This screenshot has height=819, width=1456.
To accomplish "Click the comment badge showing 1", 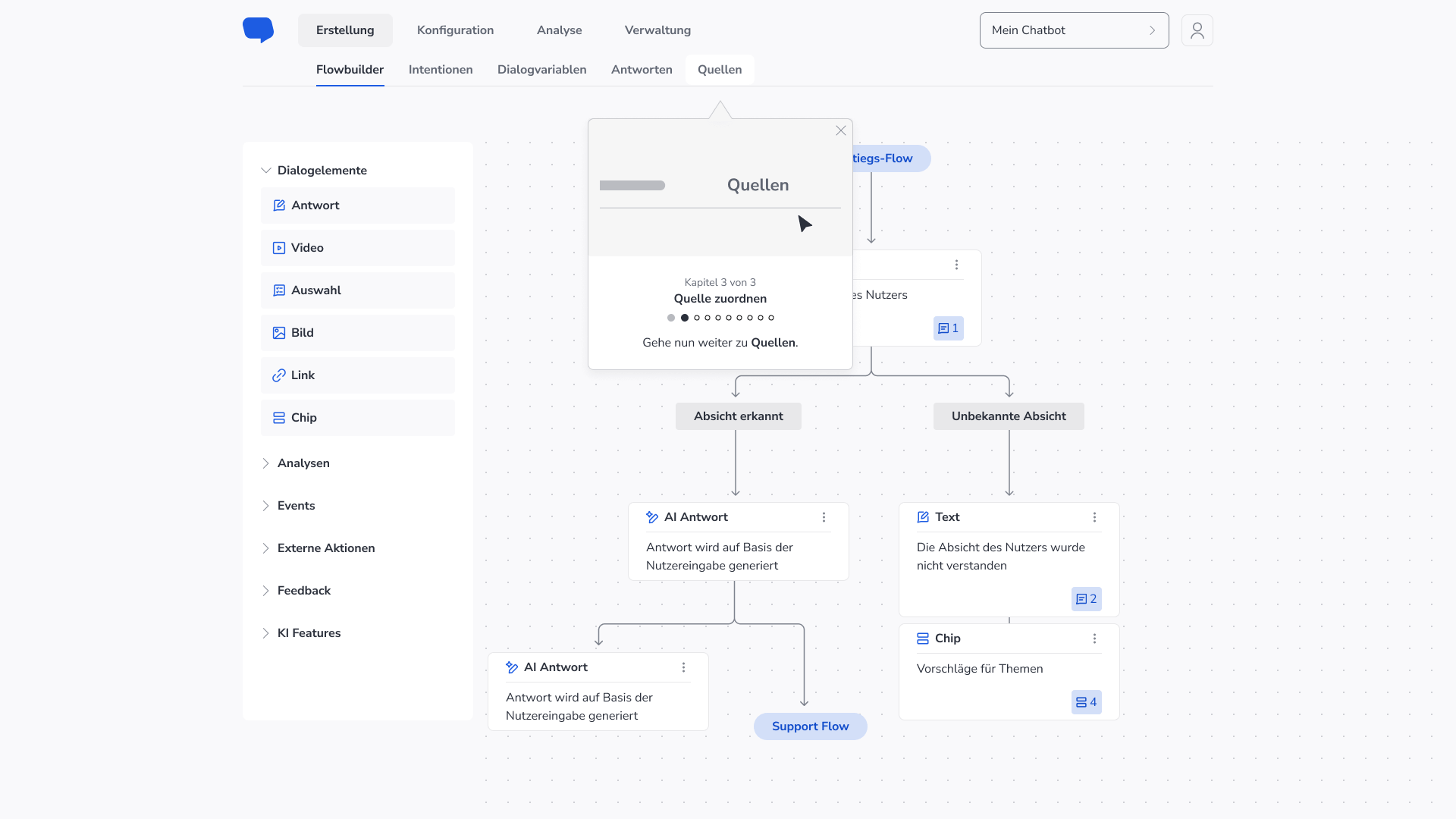I will click(948, 328).
